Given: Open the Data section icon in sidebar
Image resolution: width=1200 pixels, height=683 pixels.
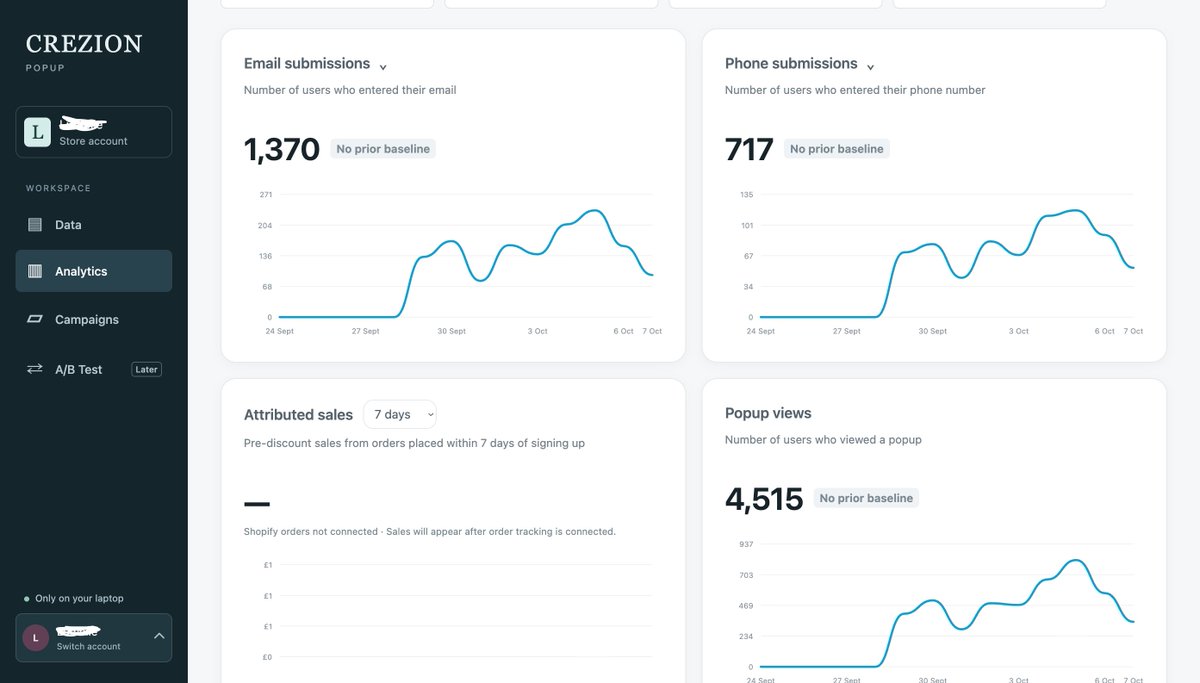Looking at the screenshot, I should pyautogui.click(x=35, y=225).
